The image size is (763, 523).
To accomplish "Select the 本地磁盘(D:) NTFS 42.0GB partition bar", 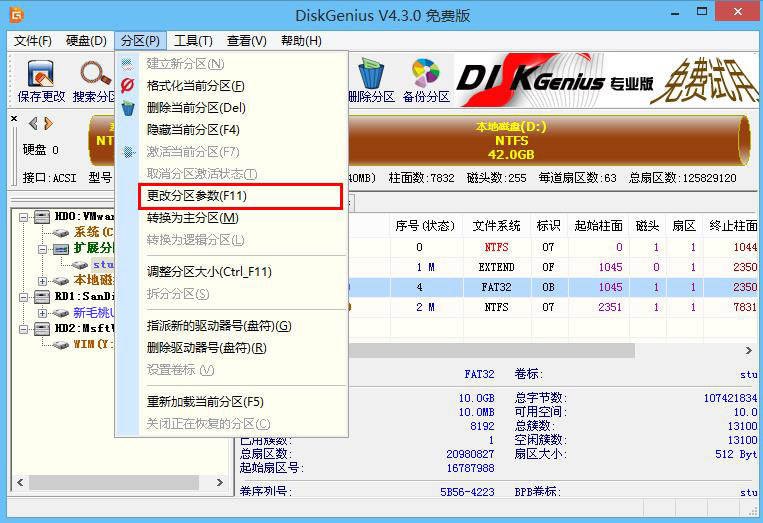I will (x=549, y=141).
